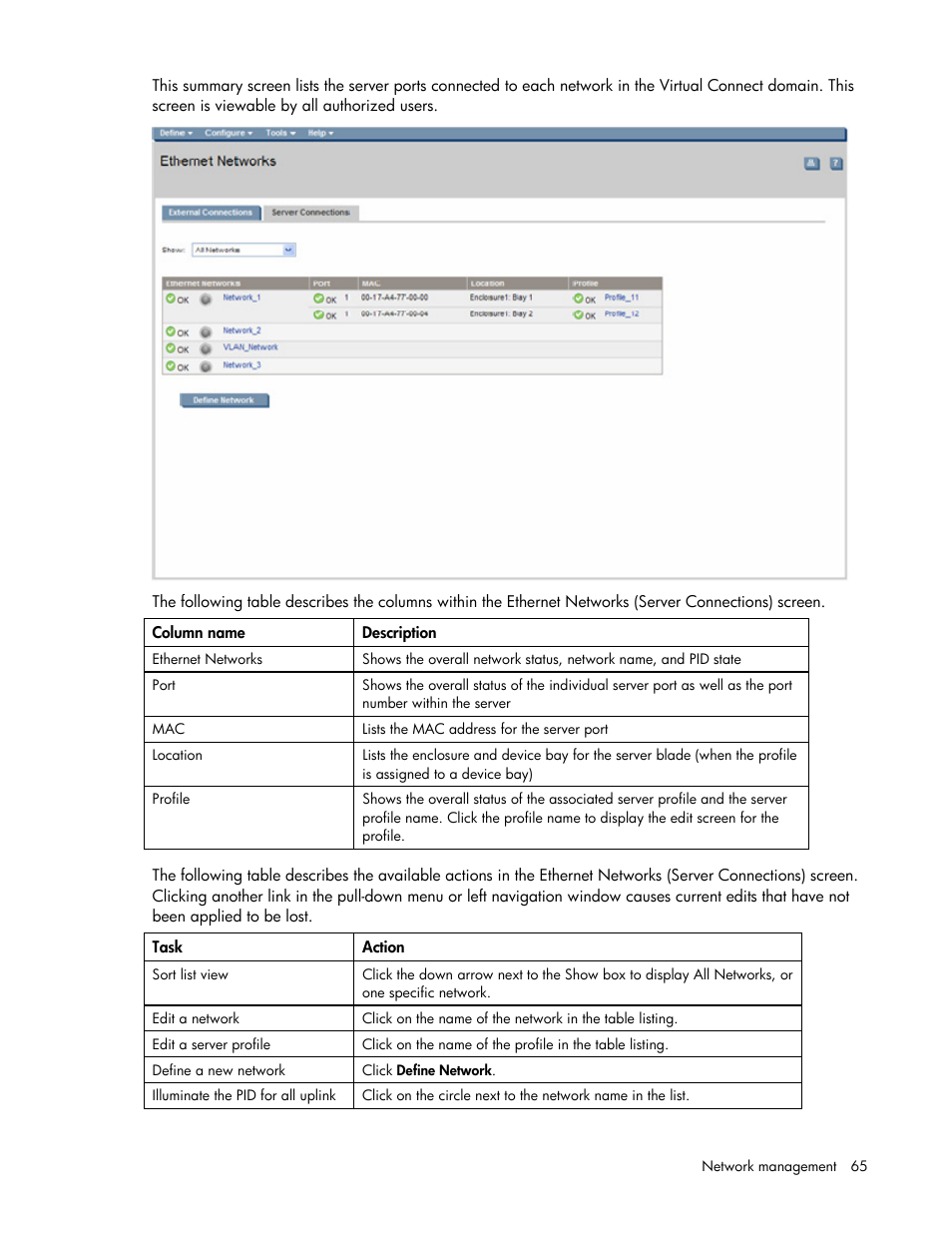Viewport: 952px width, 1233px height.
Task: Click the Define Network button
Action: click(x=224, y=400)
